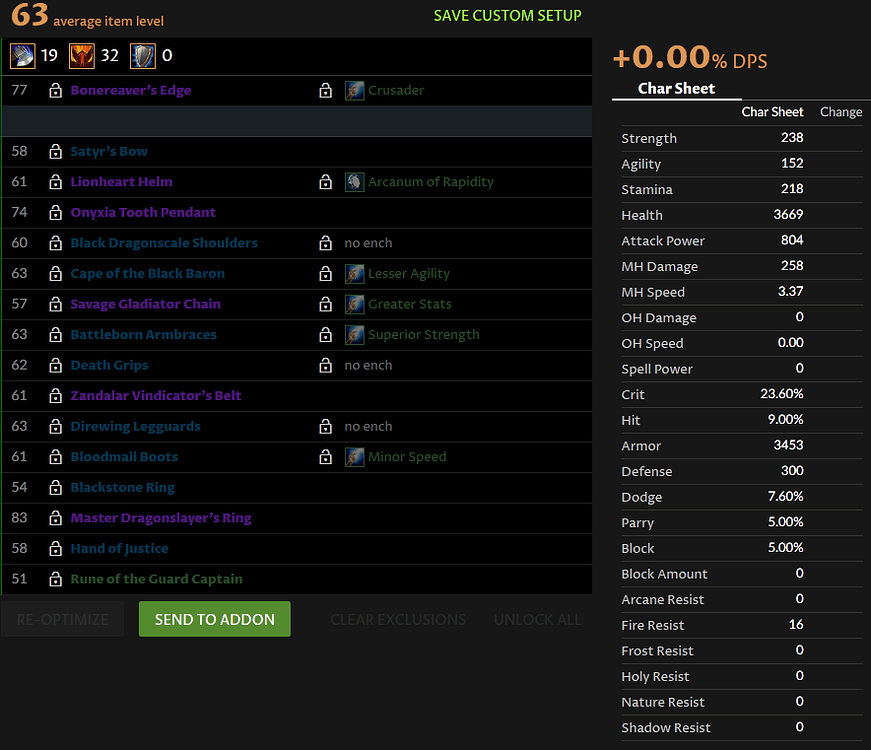
Task: Lock the Onyxia Tooth Pendant slot
Action: [x=55, y=212]
